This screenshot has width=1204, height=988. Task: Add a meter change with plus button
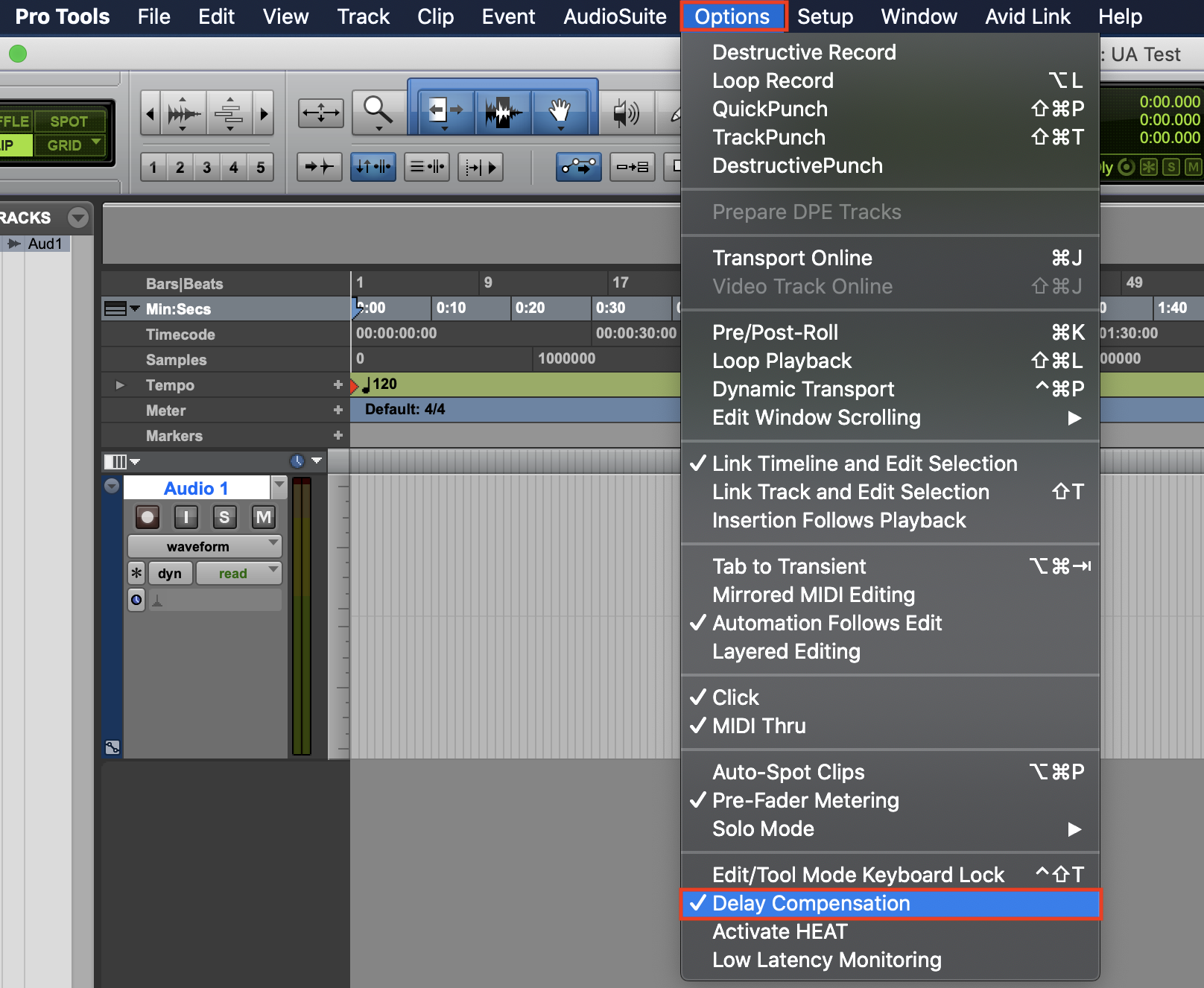(338, 411)
